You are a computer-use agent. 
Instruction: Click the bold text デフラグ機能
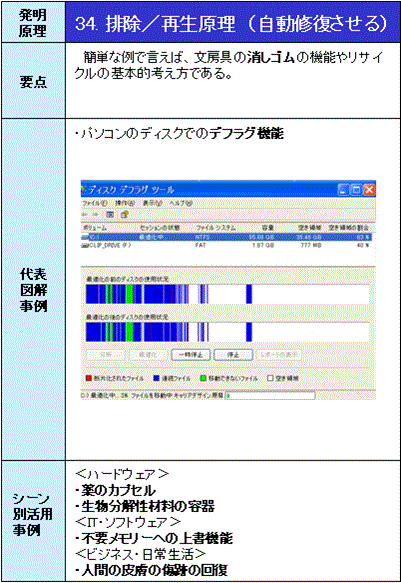[246, 133]
